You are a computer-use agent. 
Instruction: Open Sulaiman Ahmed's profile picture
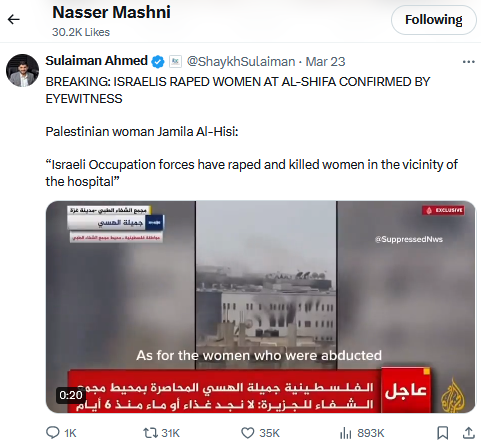click(x=22, y=70)
